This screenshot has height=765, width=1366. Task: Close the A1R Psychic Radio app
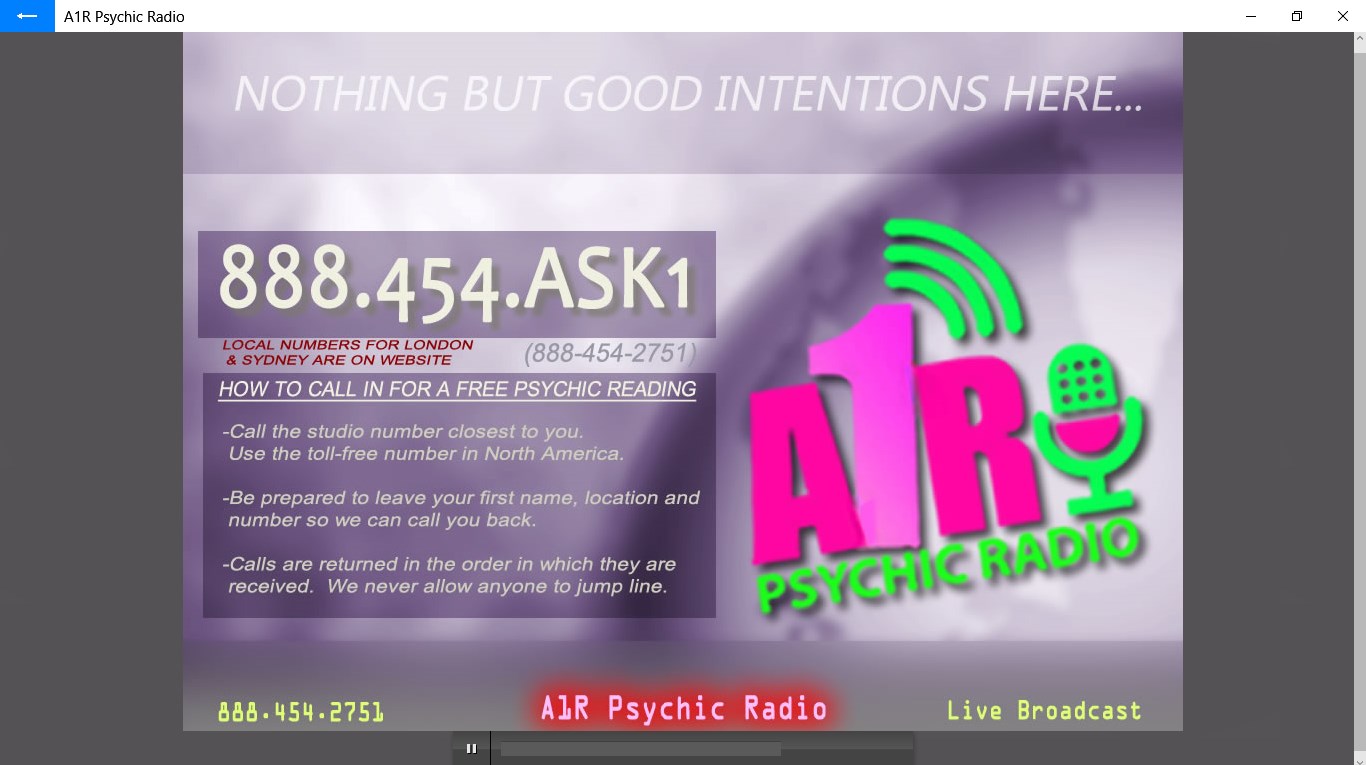click(x=1343, y=16)
